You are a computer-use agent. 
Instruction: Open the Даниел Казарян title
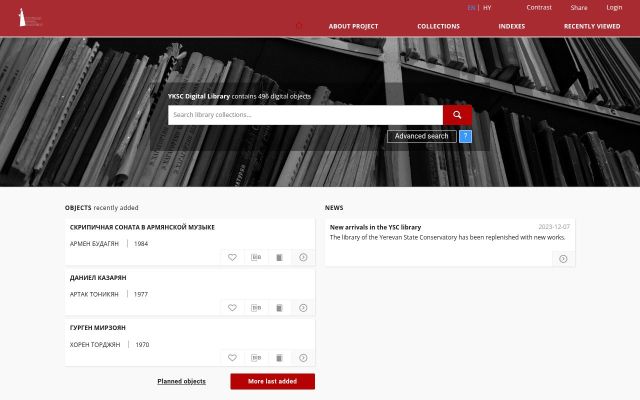coord(98,278)
